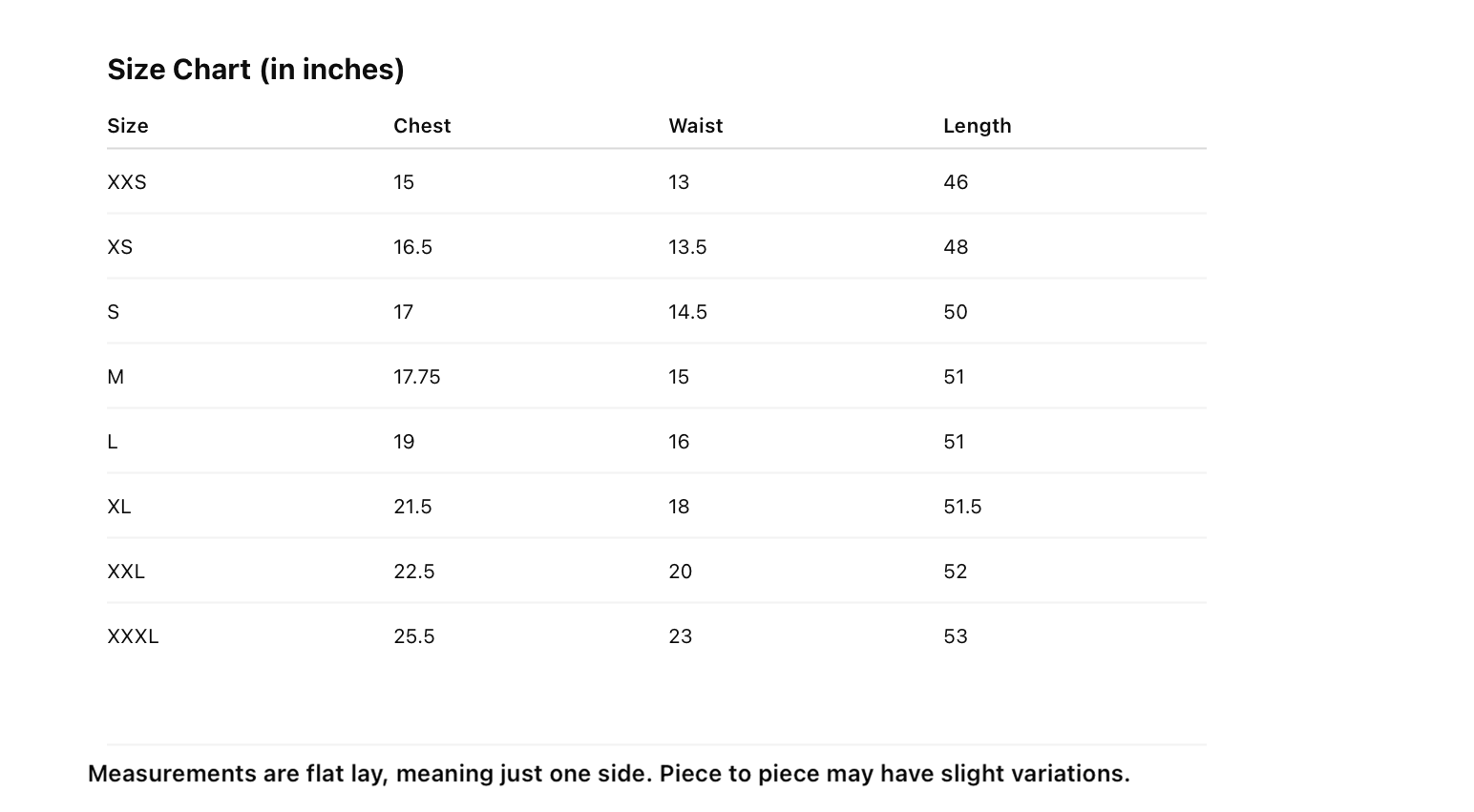Click the XS size row label

120,247
